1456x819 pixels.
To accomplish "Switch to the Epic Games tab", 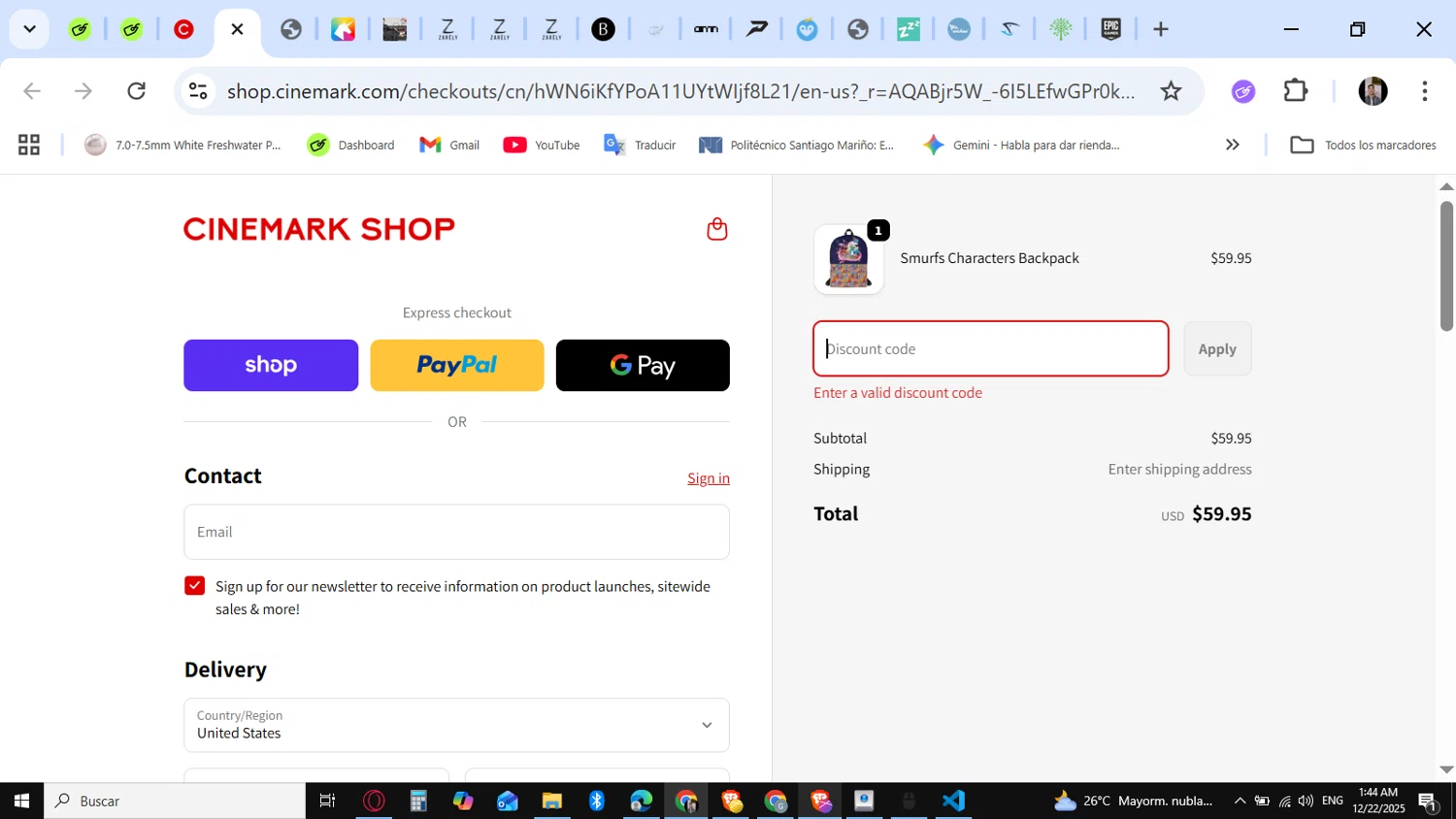I will tap(1111, 29).
